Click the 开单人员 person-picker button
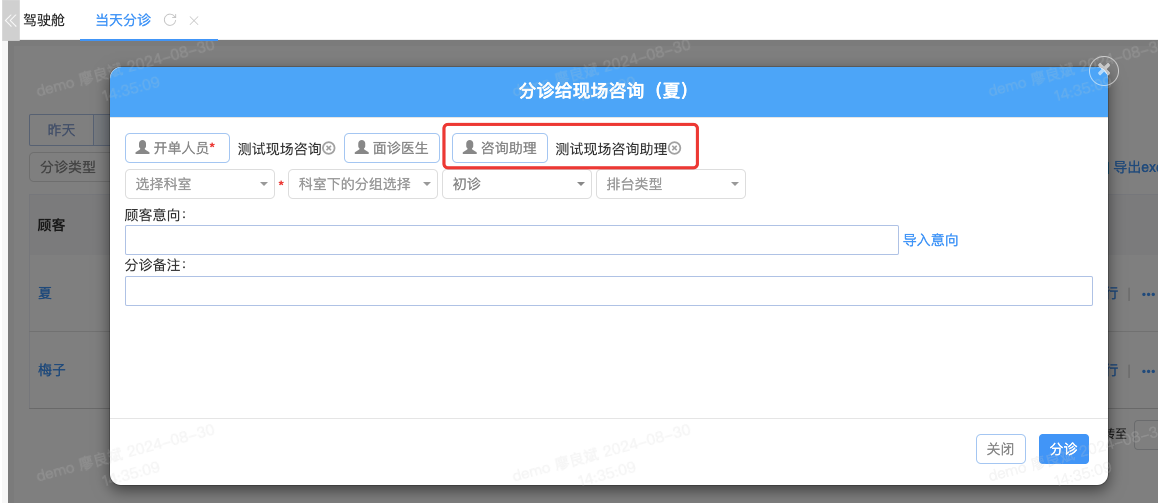This screenshot has height=503, width=1158. (x=177, y=148)
